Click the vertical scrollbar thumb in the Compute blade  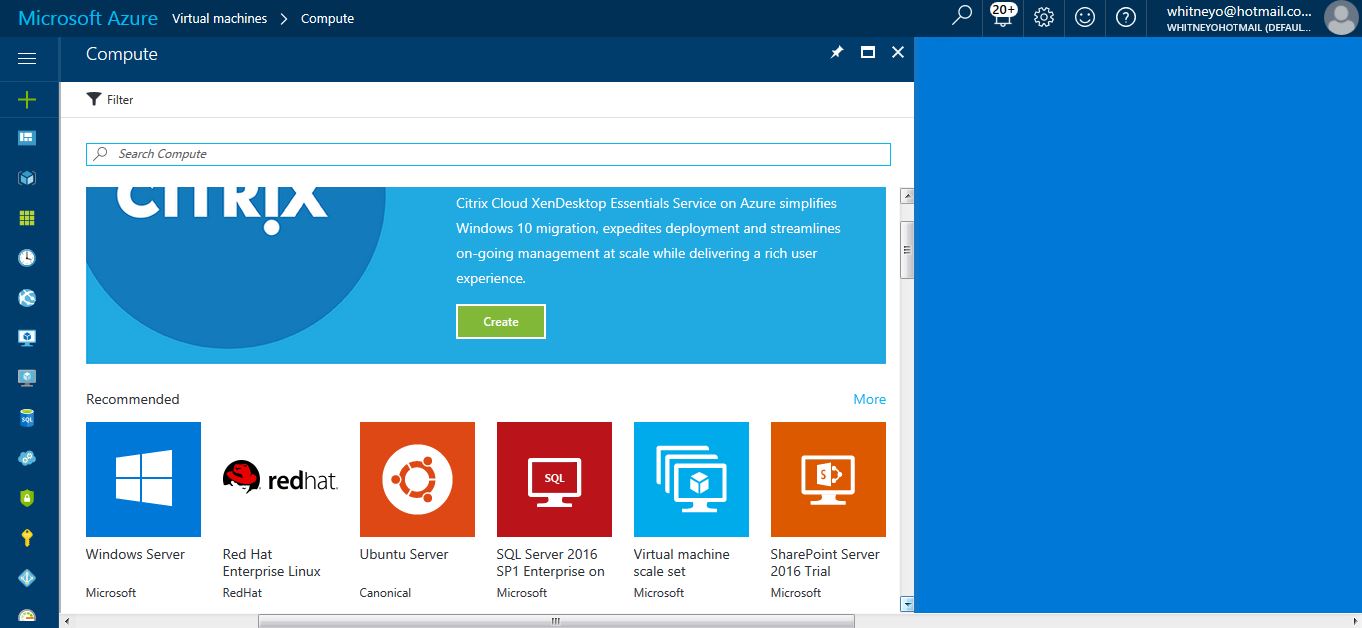(x=907, y=249)
